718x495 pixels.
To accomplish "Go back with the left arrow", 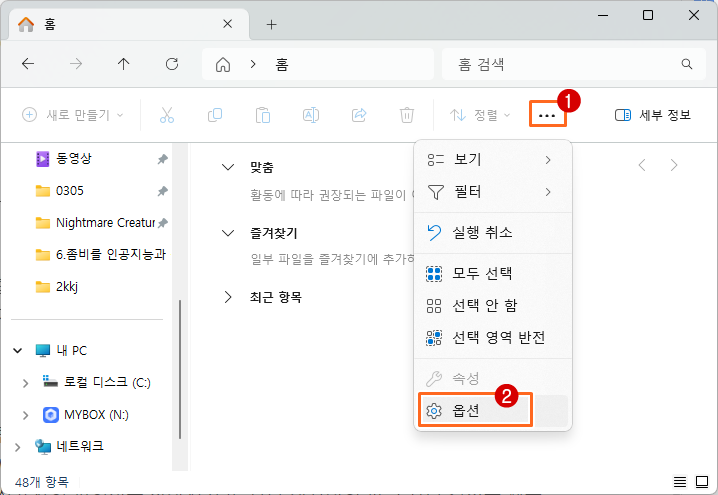I will 28,64.
